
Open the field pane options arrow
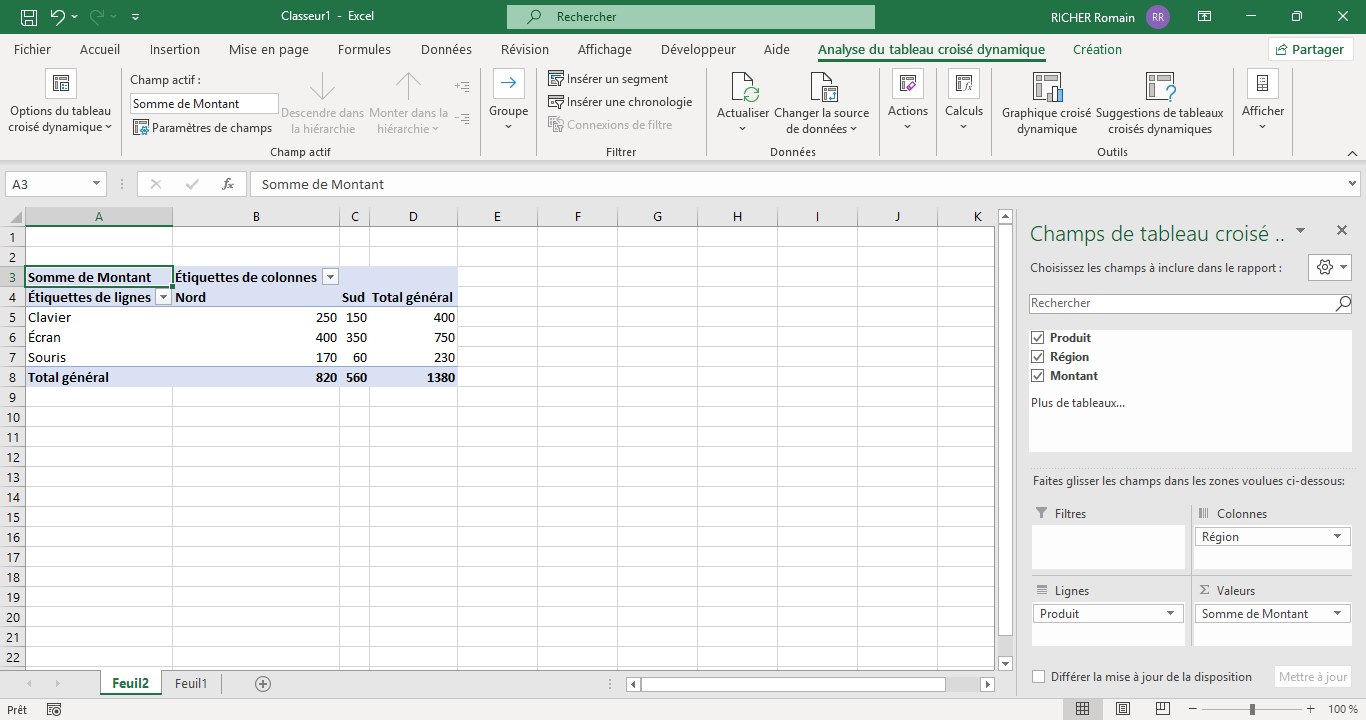[x=1300, y=231]
